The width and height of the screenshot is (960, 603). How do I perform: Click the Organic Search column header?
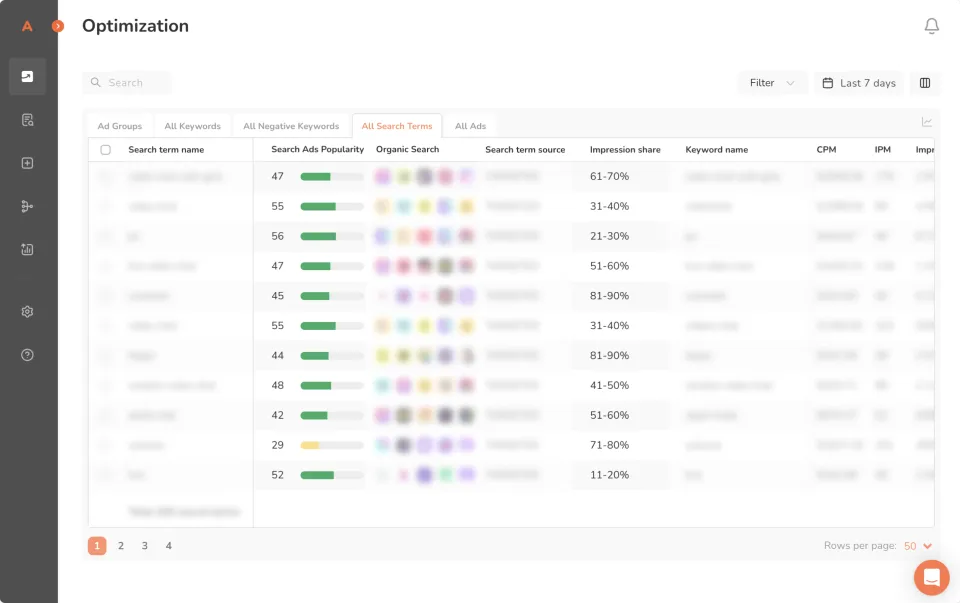point(407,149)
